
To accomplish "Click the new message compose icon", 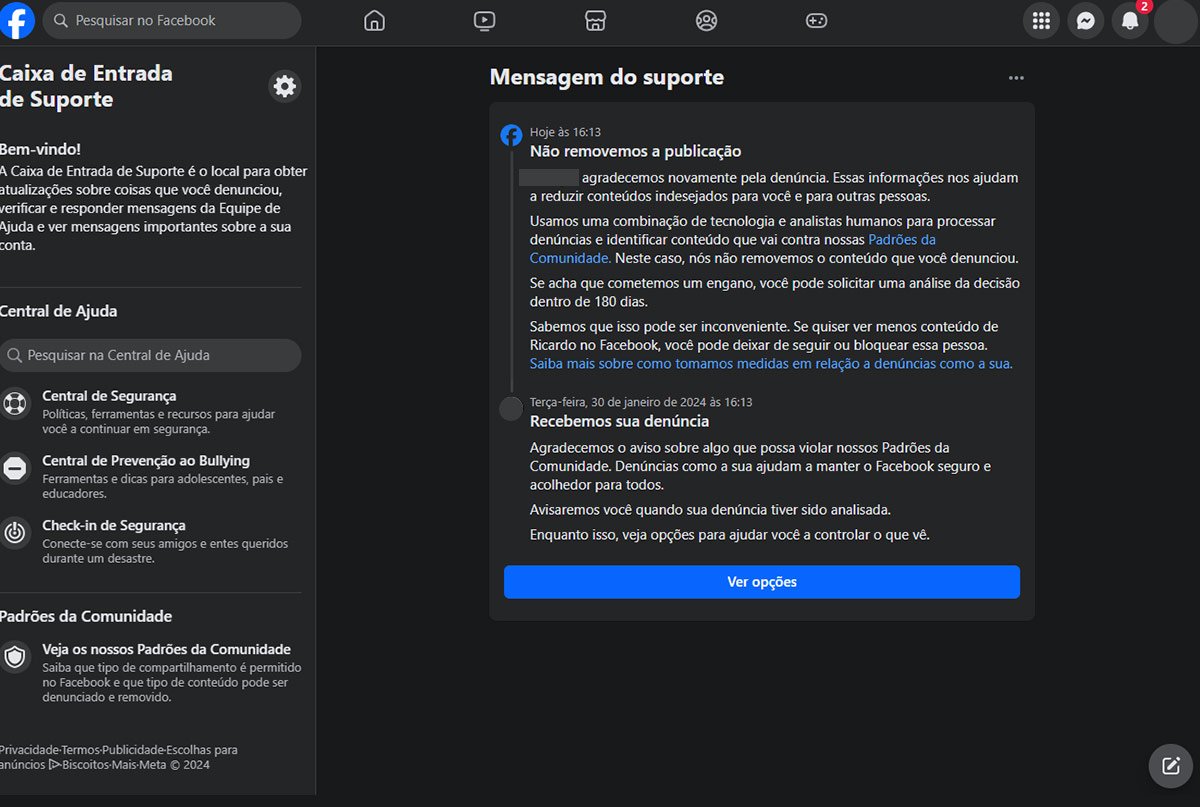I will point(1171,767).
